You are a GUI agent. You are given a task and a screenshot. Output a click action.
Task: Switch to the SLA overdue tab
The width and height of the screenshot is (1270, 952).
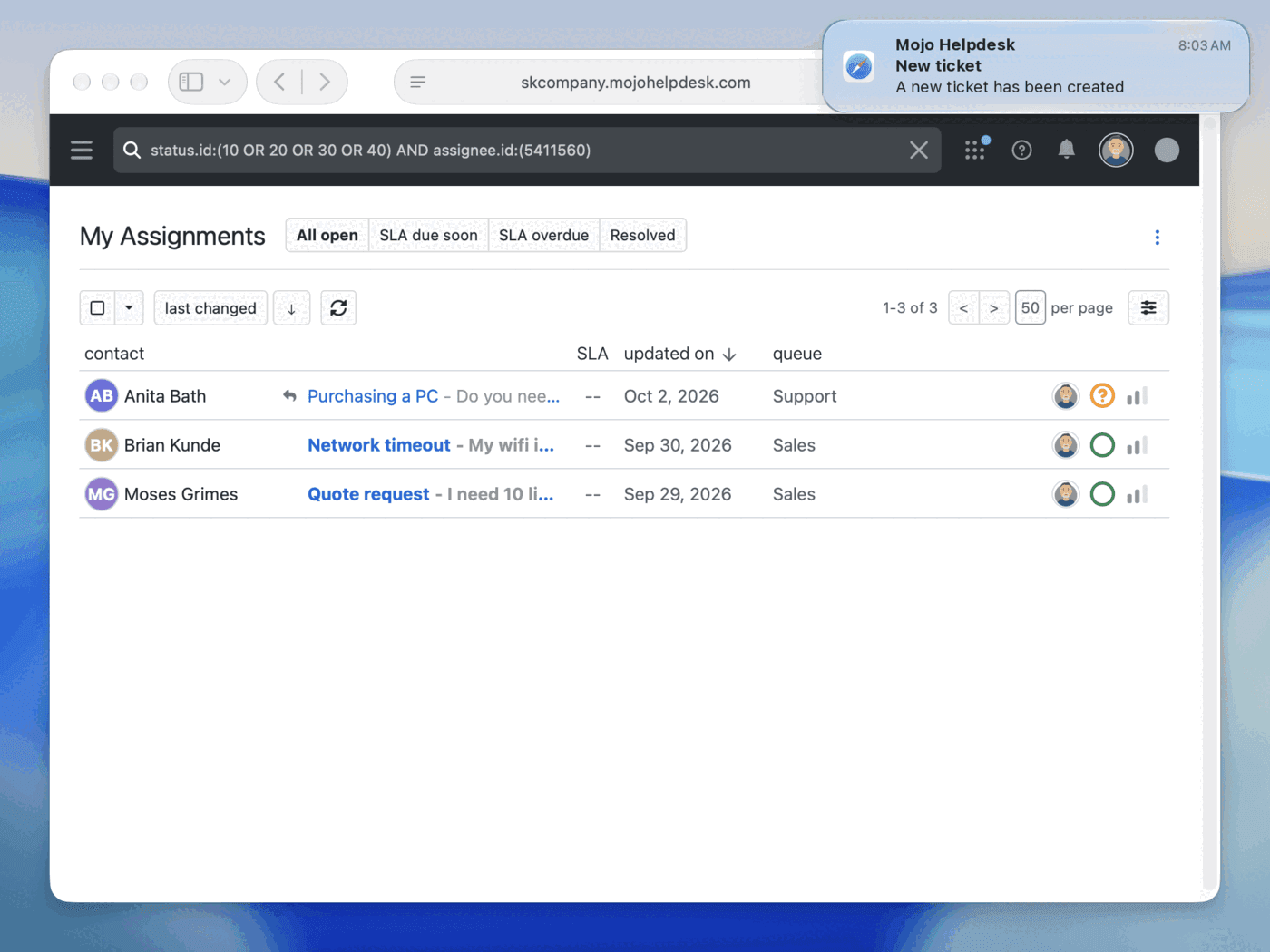543,235
